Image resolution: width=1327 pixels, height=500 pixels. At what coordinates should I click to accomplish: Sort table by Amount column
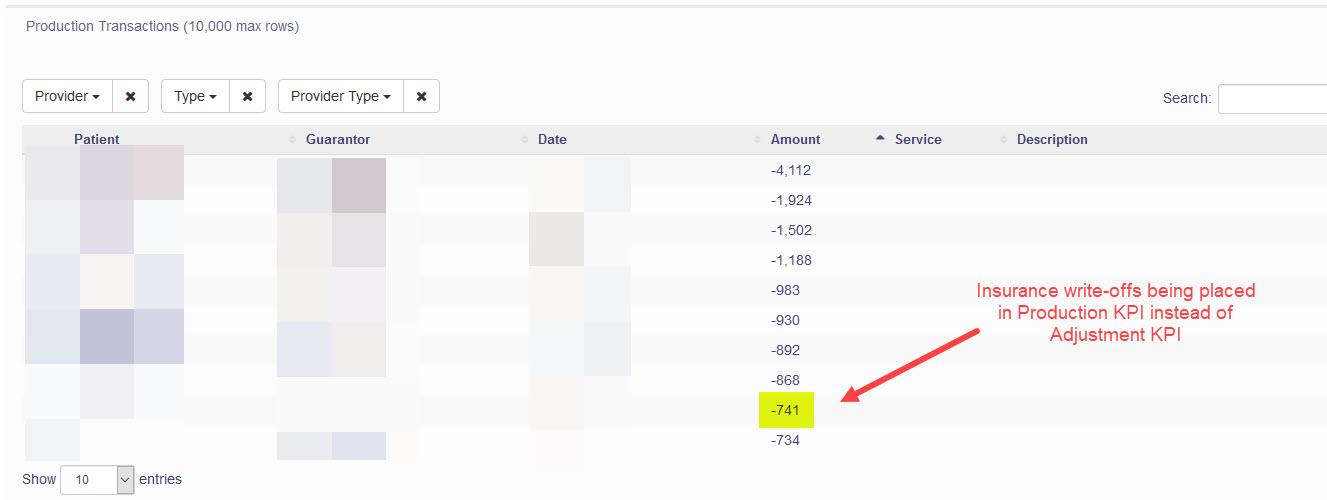[795, 140]
